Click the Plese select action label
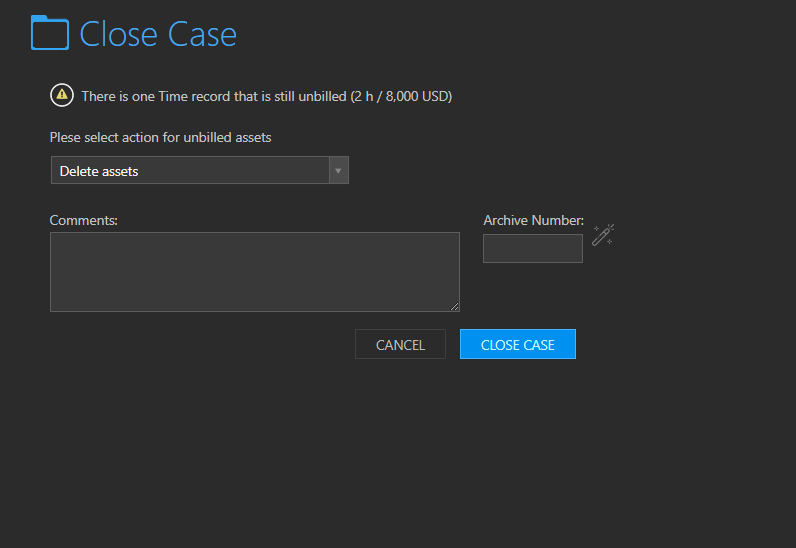 click(160, 137)
